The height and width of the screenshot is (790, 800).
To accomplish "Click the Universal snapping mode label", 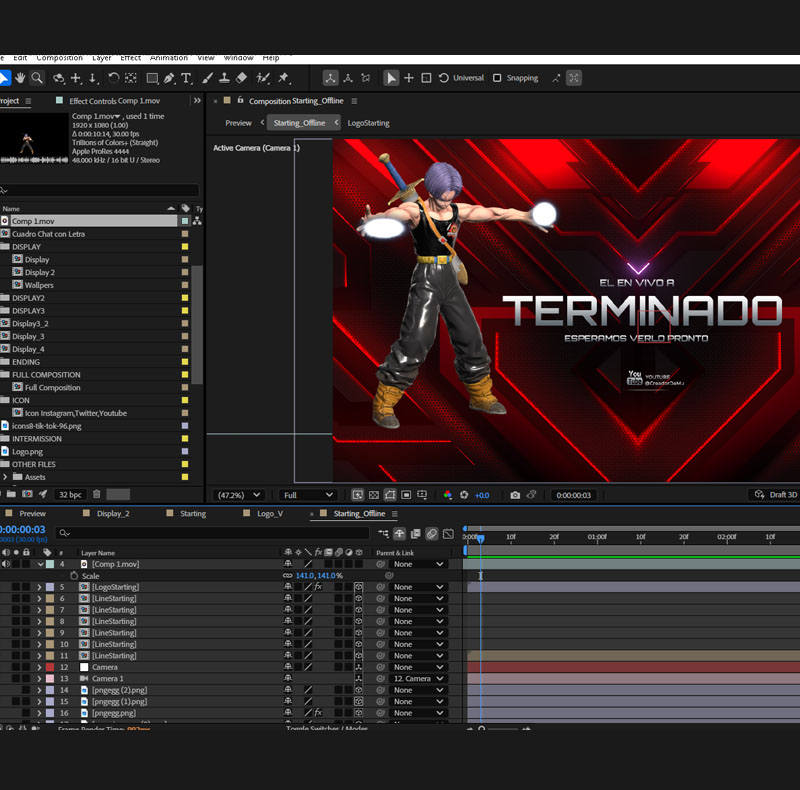I will (468, 78).
